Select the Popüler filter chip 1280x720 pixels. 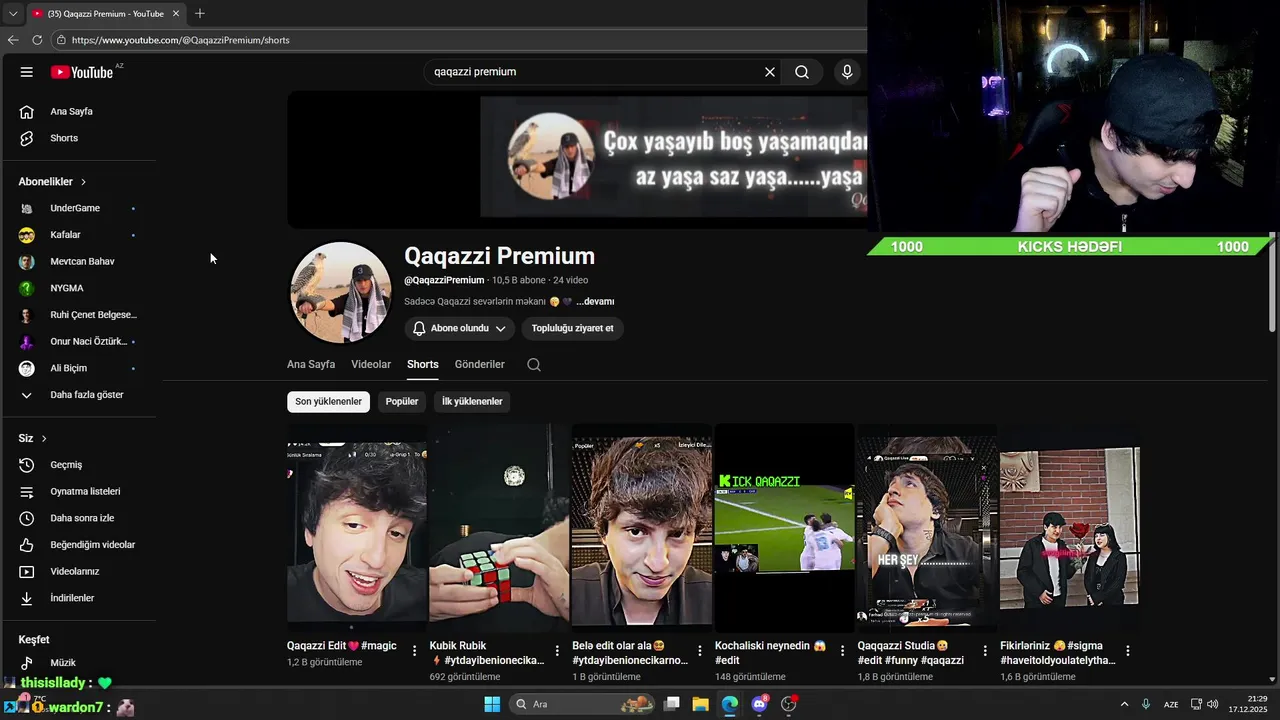tap(402, 401)
